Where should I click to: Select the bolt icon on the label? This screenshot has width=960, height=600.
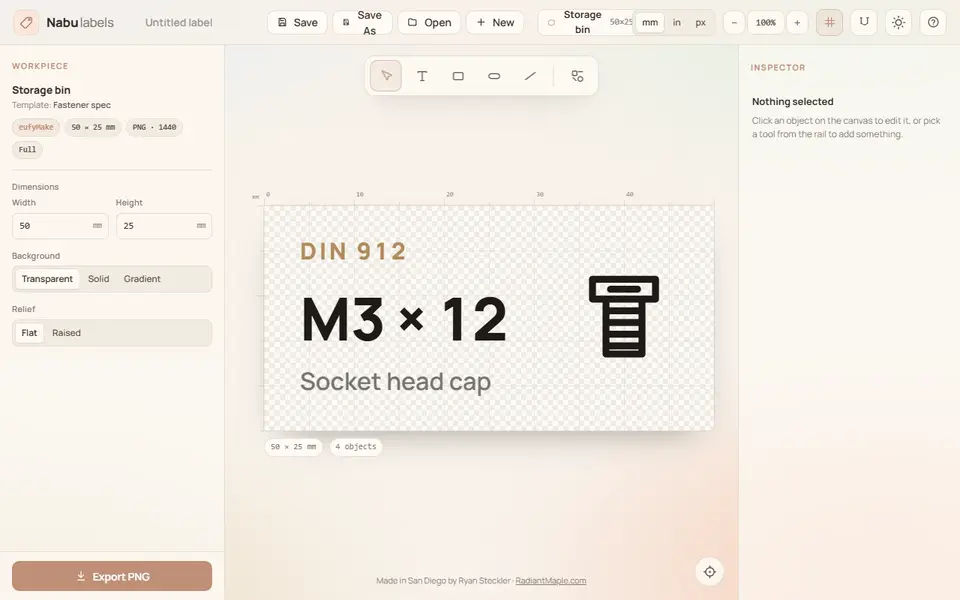tap(624, 317)
